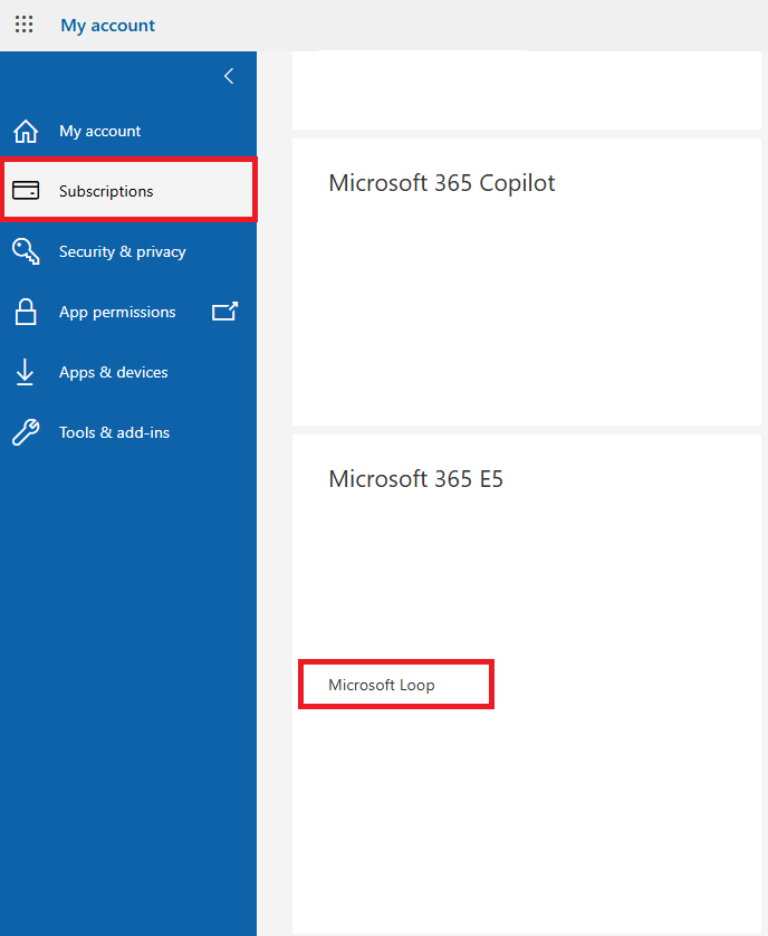Viewport: 768px width, 936px height.
Task: Click the download arrow Apps & devices icon
Action: [x=25, y=372]
